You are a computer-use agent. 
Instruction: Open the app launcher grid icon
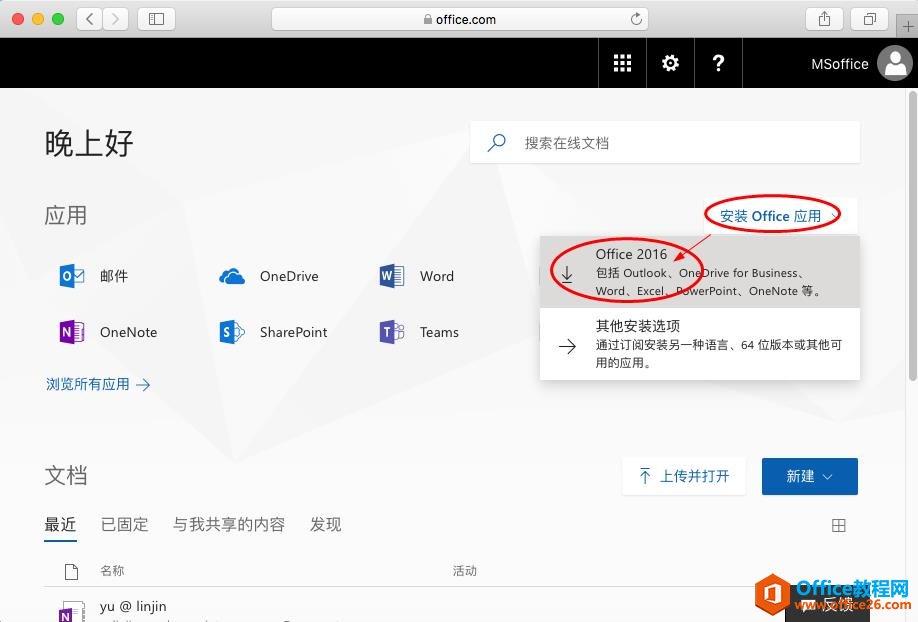(622, 63)
